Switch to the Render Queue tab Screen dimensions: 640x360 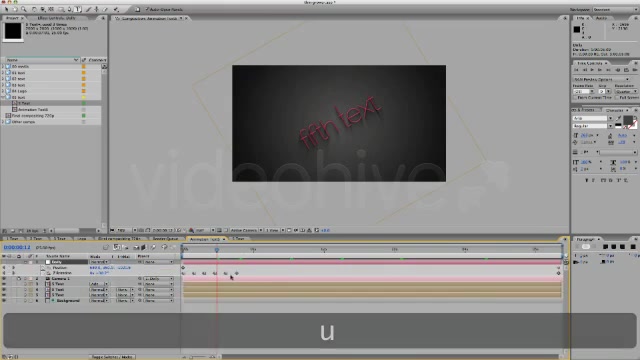click(165, 239)
